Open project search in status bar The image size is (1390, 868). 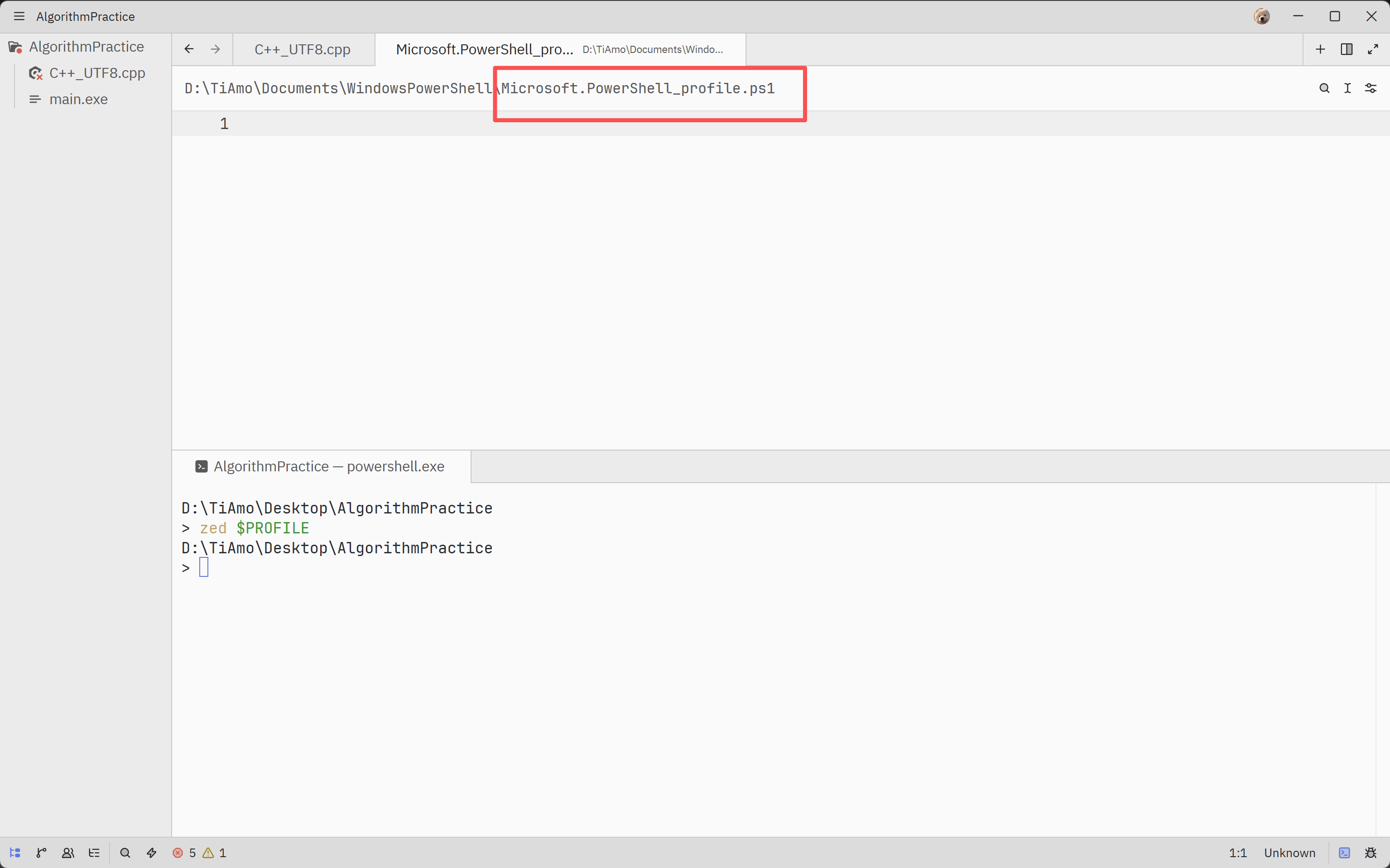pos(125,853)
